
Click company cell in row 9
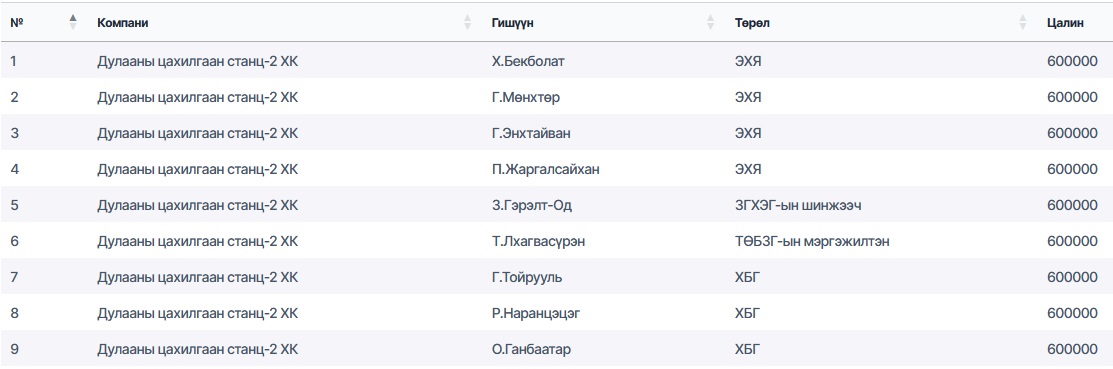coord(197,350)
